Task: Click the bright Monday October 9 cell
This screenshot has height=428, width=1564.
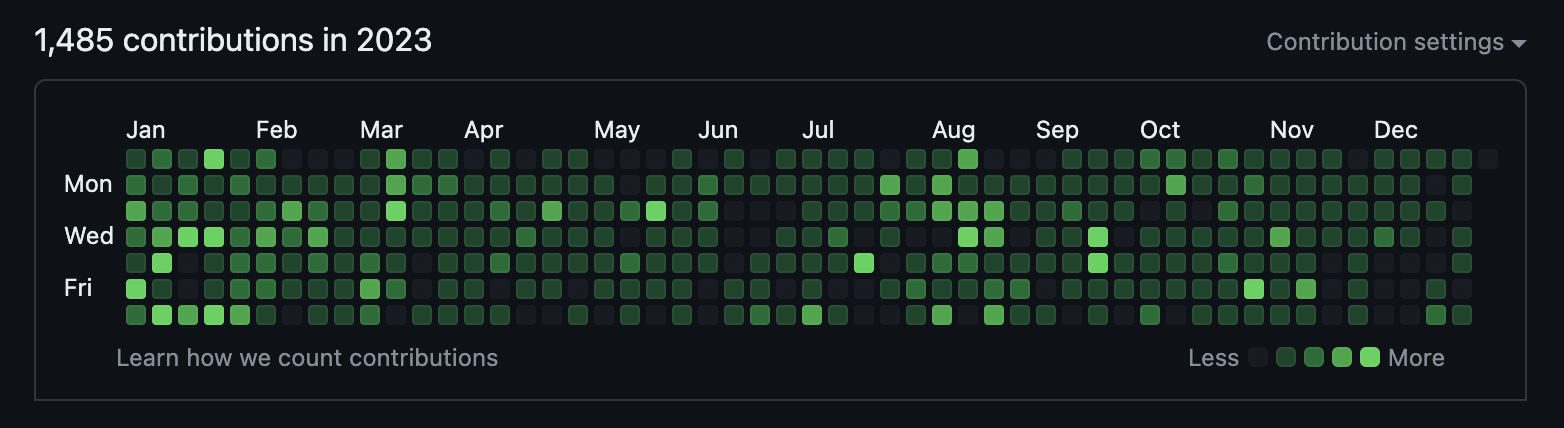Action: tap(1176, 185)
